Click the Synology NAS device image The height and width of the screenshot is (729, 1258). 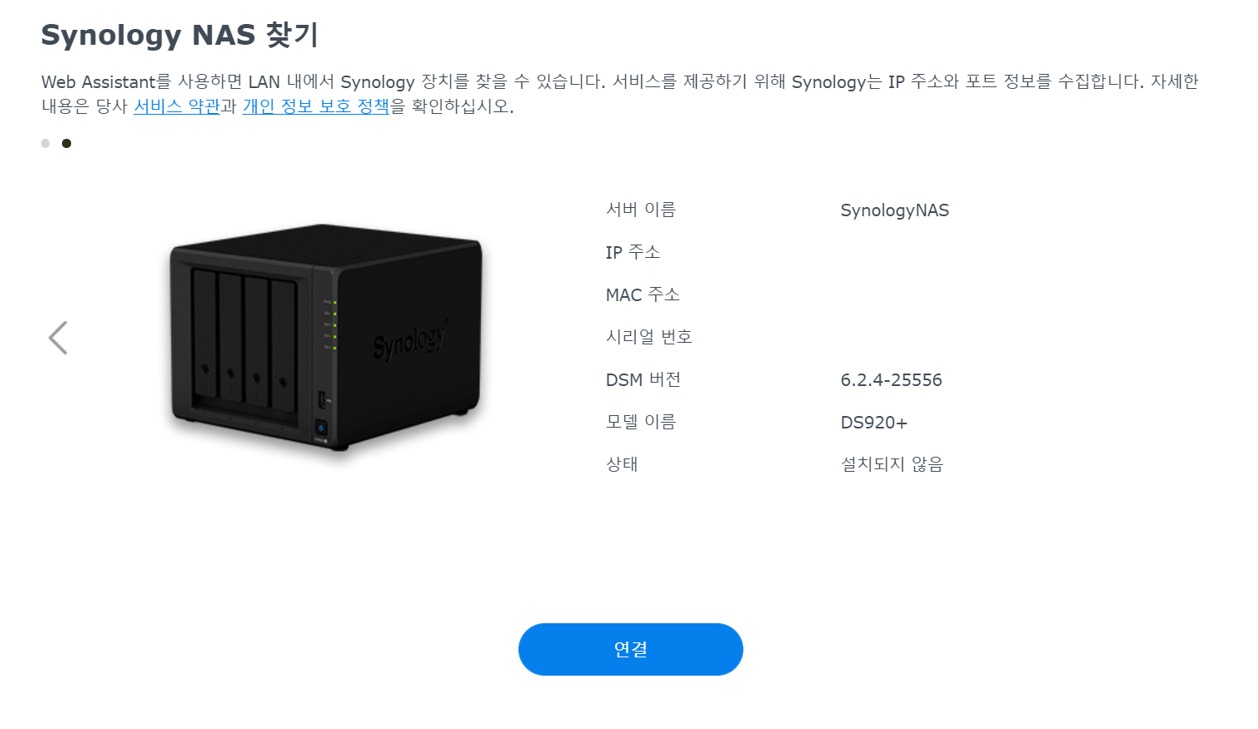(x=326, y=340)
